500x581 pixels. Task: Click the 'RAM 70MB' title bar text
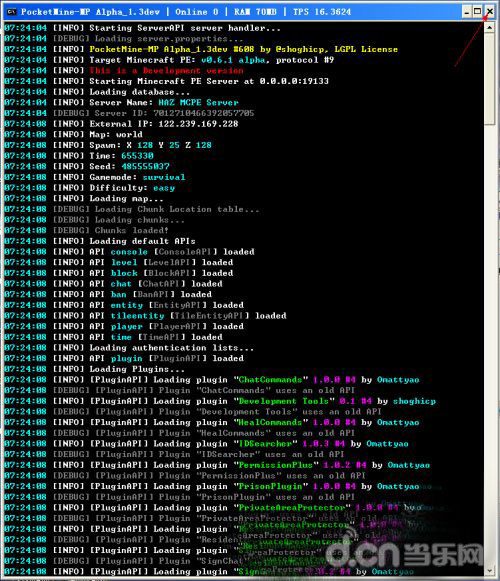(x=255, y=12)
